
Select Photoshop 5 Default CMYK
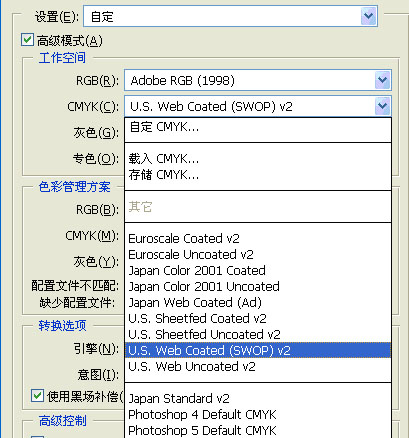[x=258, y=430]
